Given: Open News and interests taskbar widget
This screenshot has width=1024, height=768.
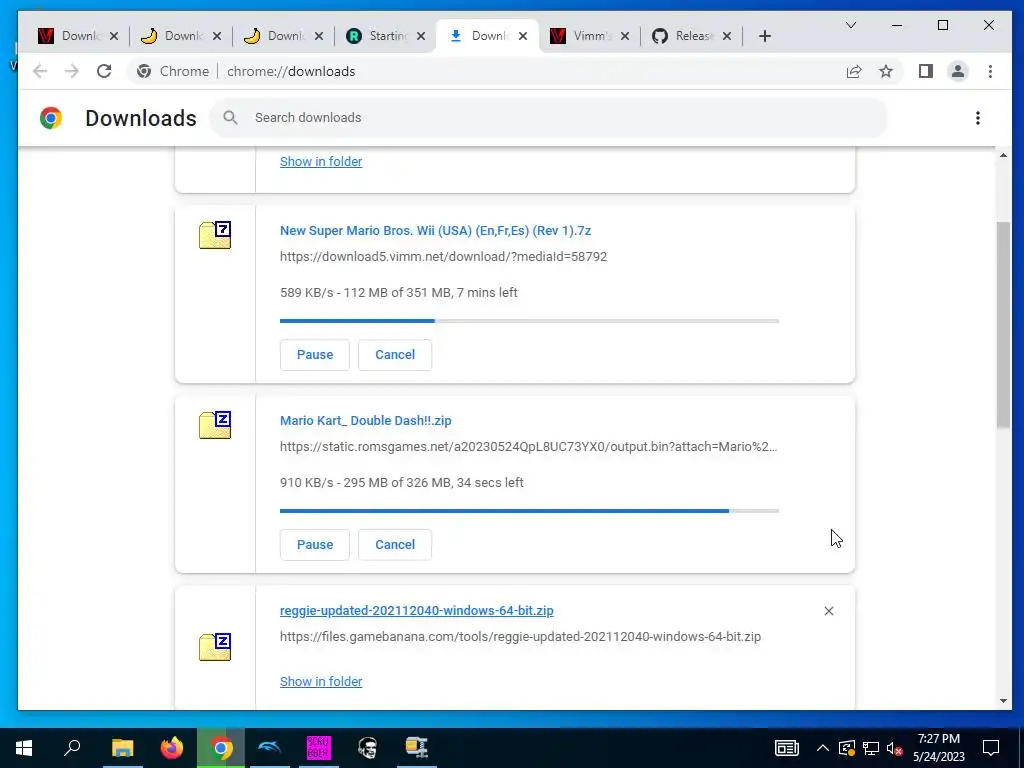Looking at the screenshot, I should pos(787,748).
